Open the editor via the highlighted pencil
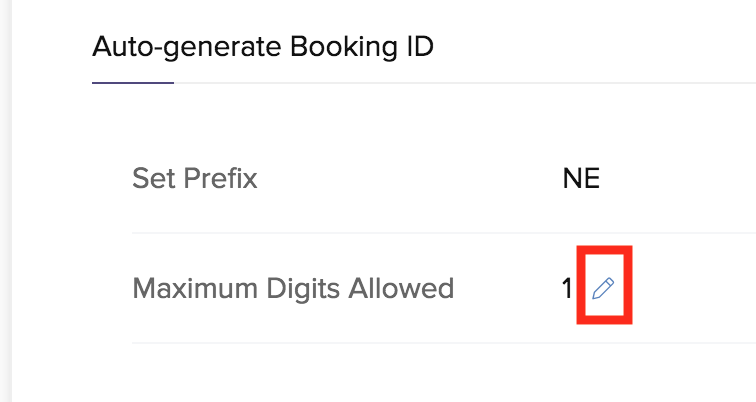 click(603, 288)
